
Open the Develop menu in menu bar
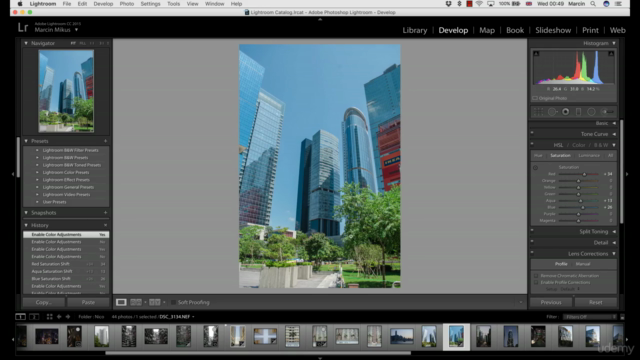coord(103,4)
